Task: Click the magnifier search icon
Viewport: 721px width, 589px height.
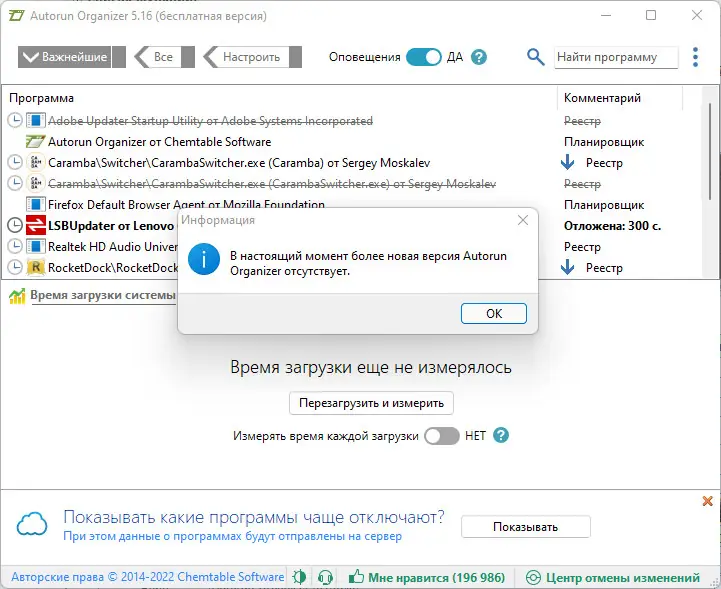Action: coord(535,57)
